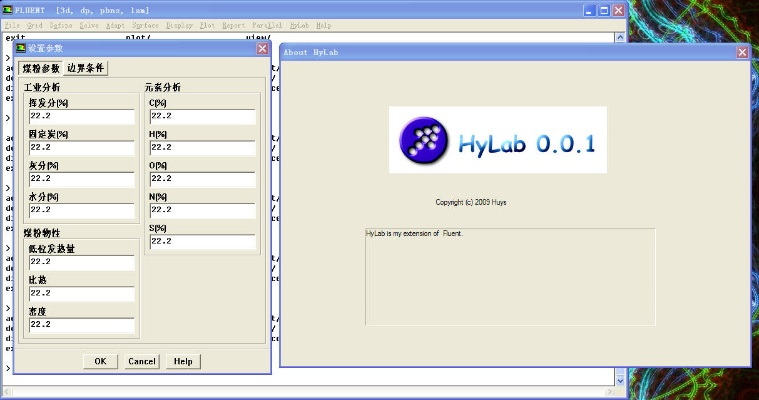Open the Display menu
Viewport: 759px width, 400px height.
point(180,25)
